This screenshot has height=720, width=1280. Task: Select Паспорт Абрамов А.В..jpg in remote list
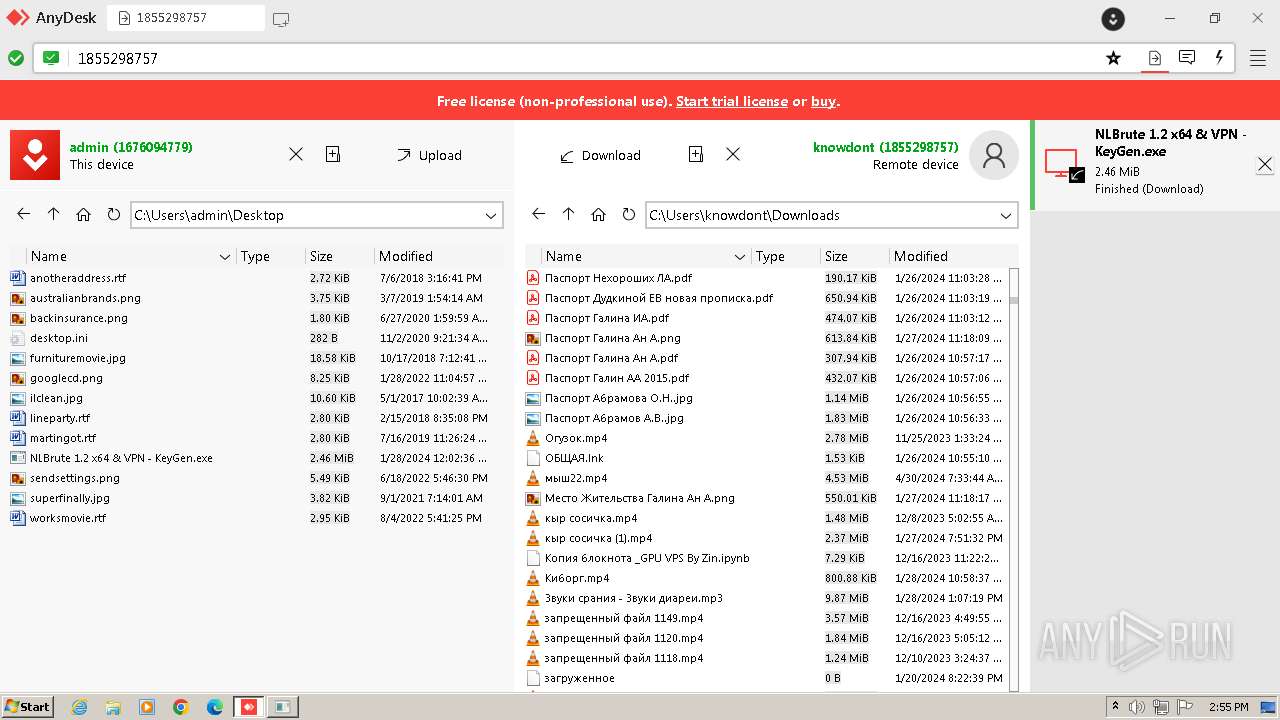coord(614,418)
